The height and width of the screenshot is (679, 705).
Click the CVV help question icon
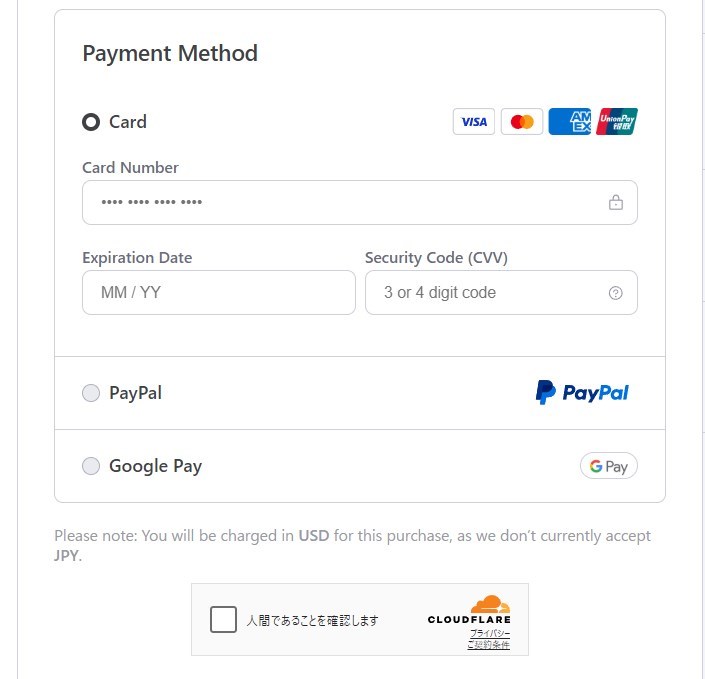click(616, 293)
